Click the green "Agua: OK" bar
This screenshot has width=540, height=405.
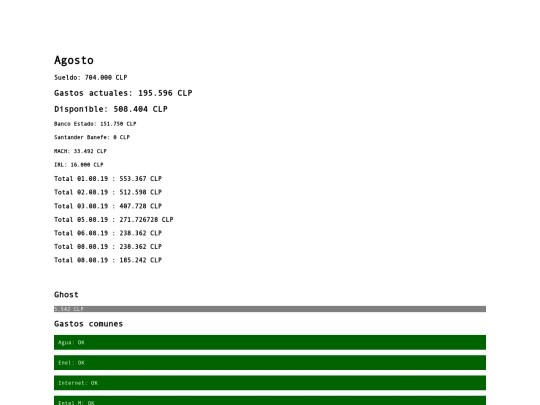tap(270, 342)
